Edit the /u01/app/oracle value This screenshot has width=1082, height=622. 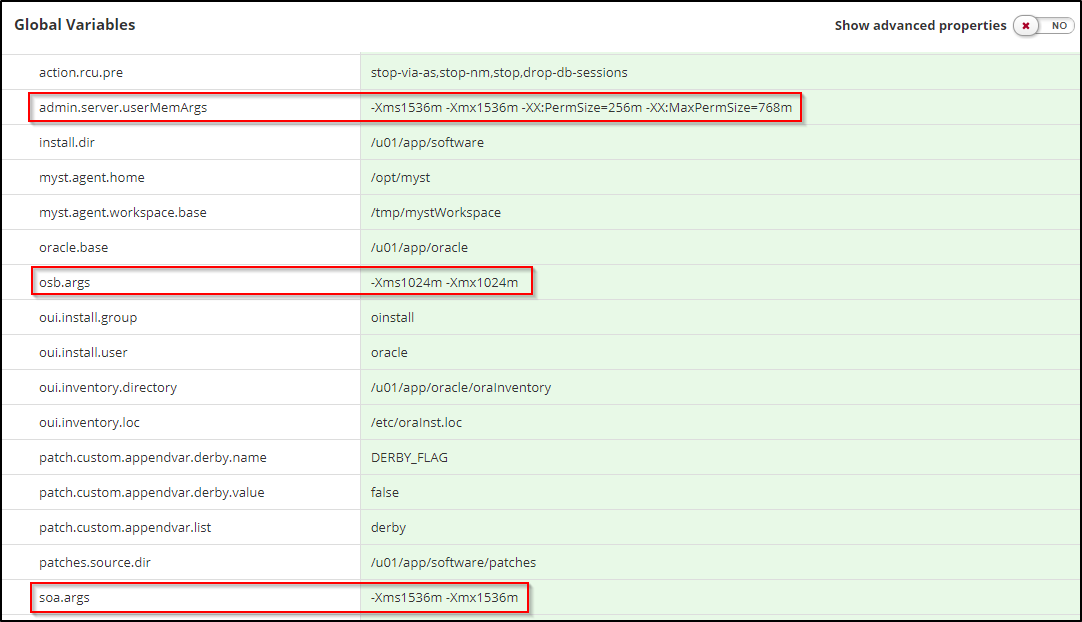pos(419,247)
